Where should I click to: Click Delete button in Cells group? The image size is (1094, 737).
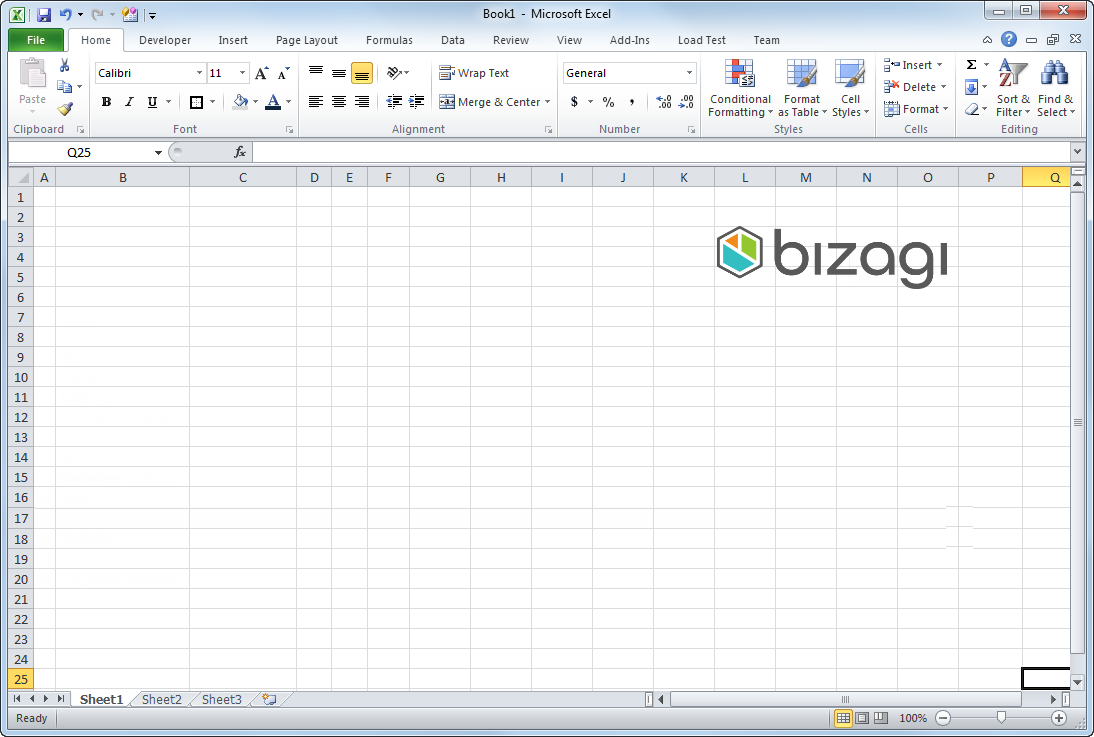click(915, 87)
